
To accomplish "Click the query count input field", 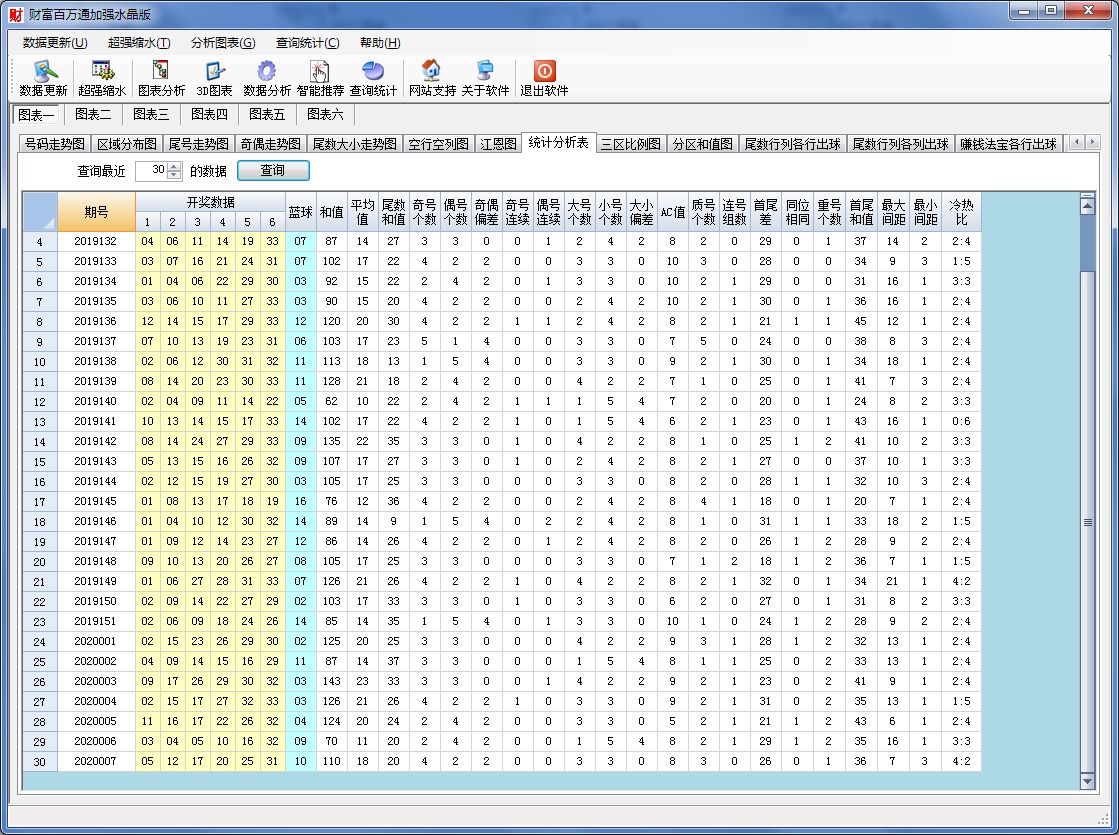I will [x=152, y=171].
